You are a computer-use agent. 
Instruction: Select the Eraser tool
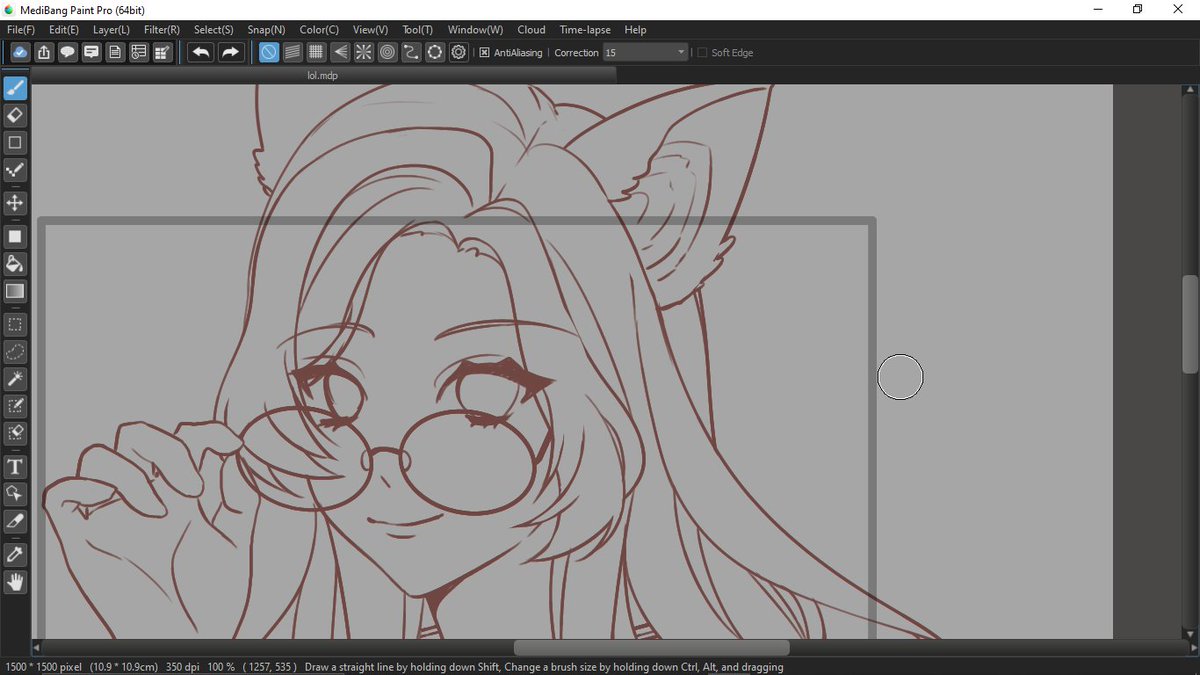tap(15, 116)
